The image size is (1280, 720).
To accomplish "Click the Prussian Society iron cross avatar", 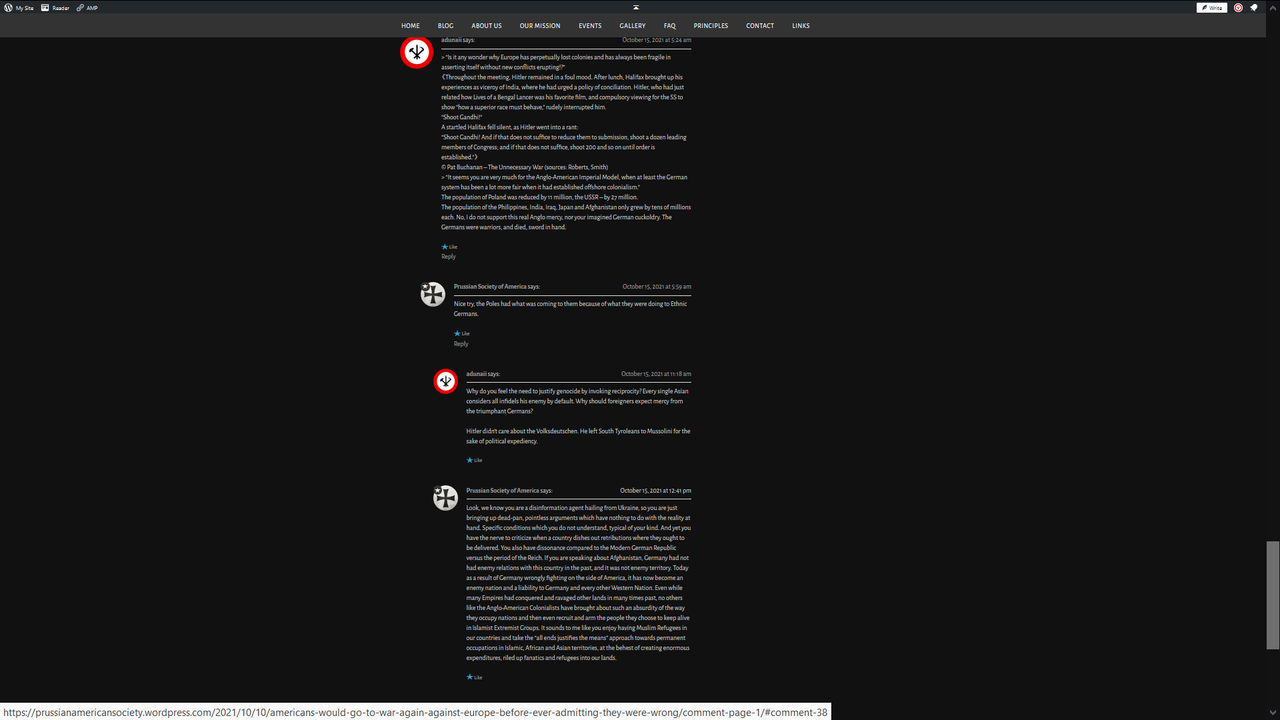I will click(x=432, y=293).
